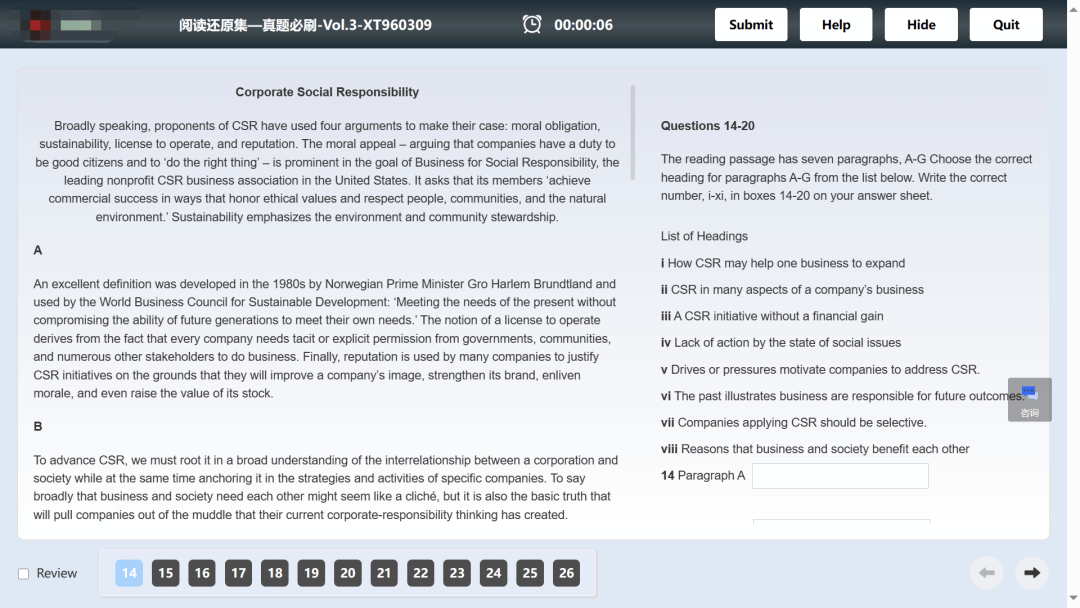
Task: Click the 14 Paragraph A question label
Action: coord(703,476)
